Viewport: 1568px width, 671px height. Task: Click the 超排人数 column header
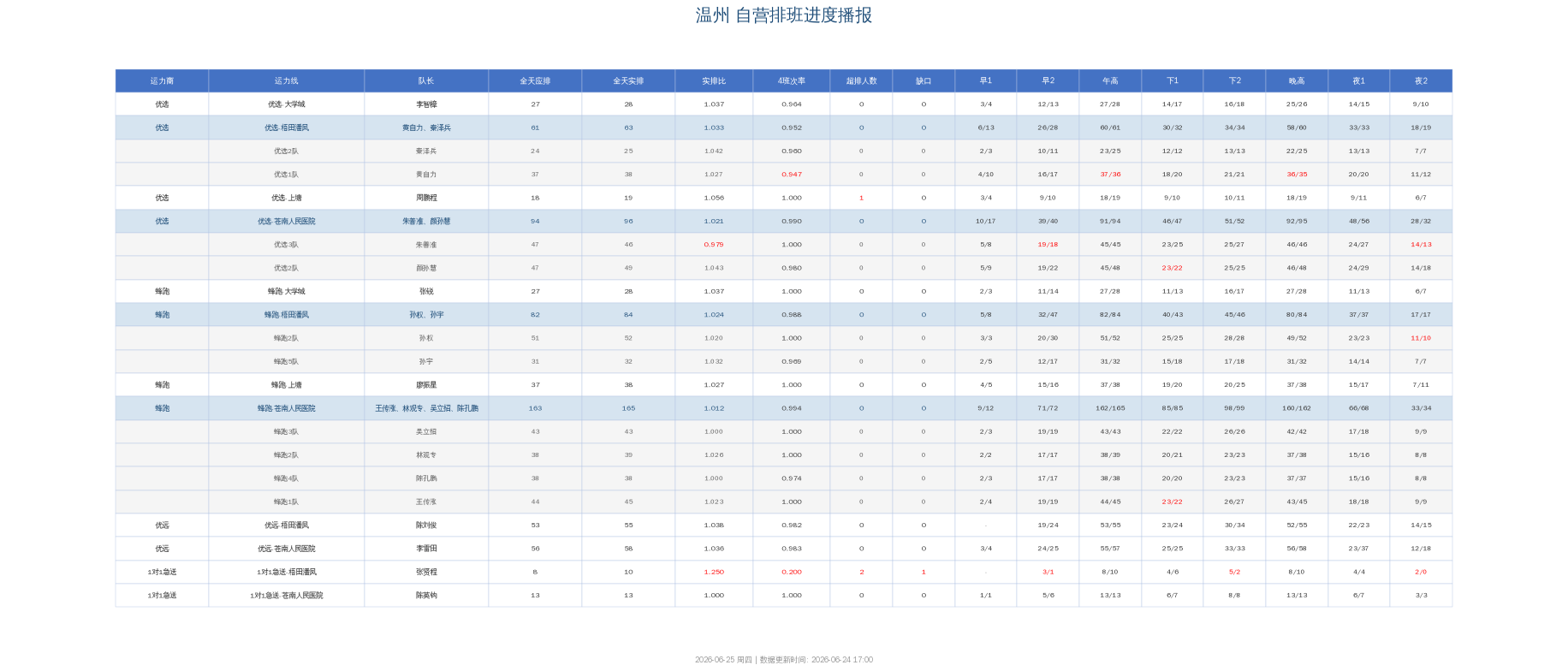861,80
